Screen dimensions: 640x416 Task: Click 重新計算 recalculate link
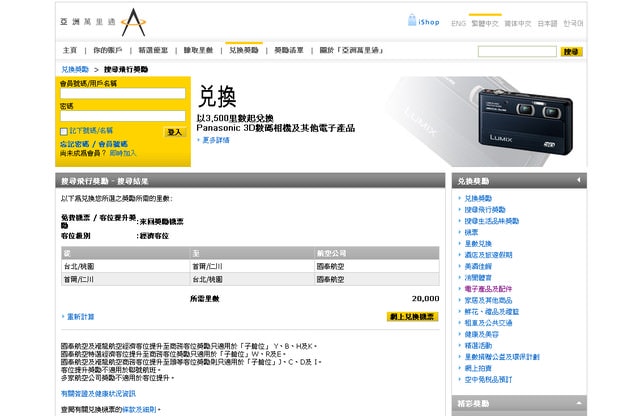tap(80, 317)
